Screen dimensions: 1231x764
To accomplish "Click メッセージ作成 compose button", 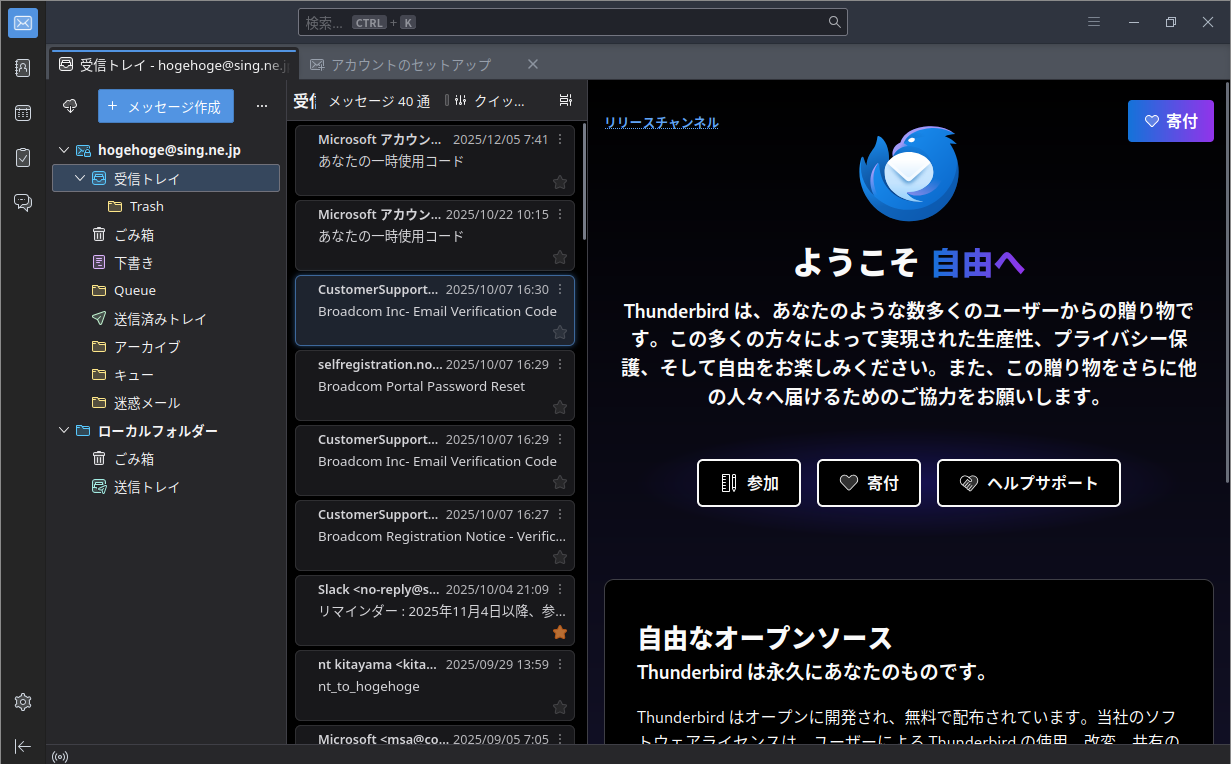I will point(166,106).
